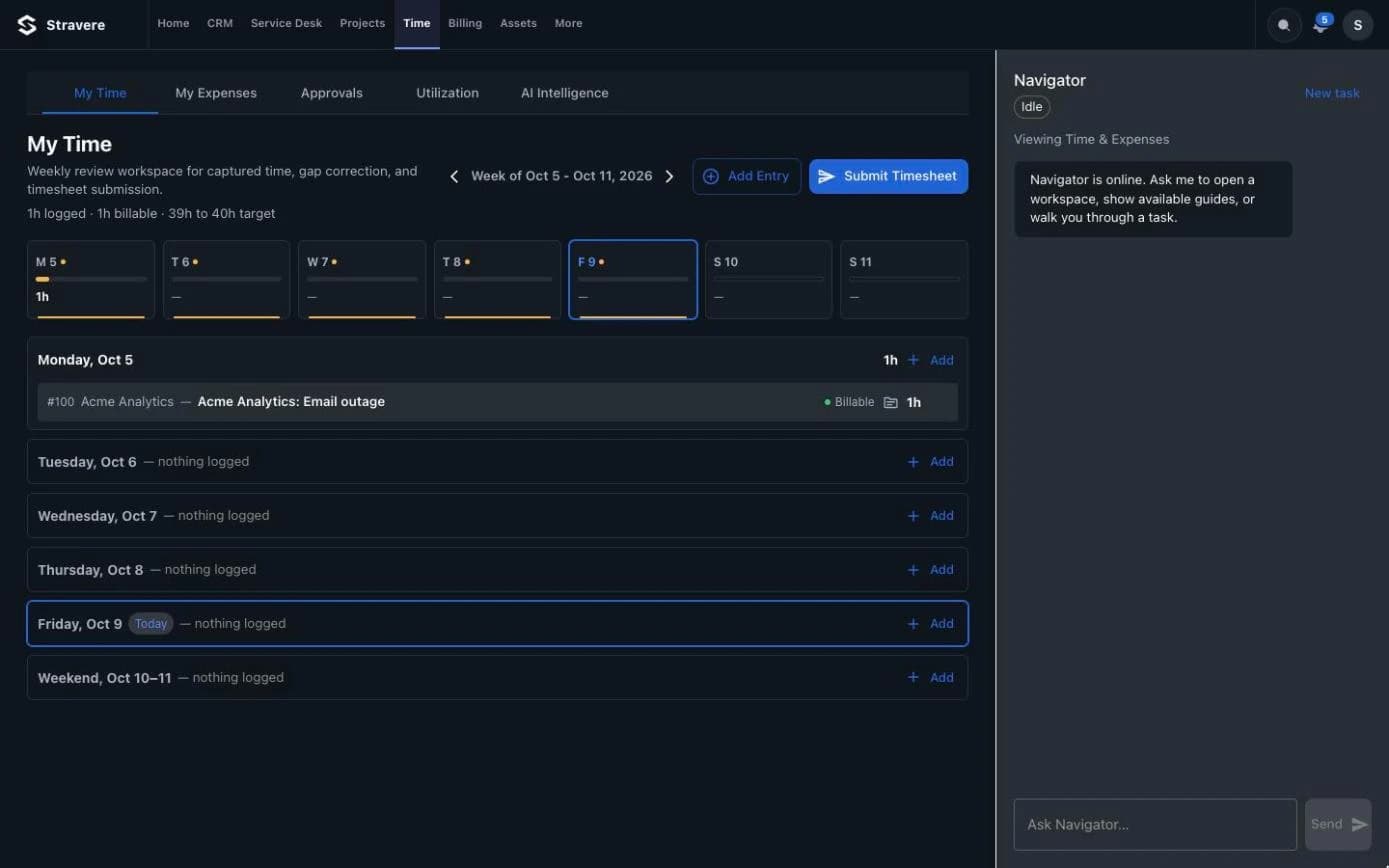Click the Stravere logo icon
Screen dimensions: 1389x868
coord(27,25)
